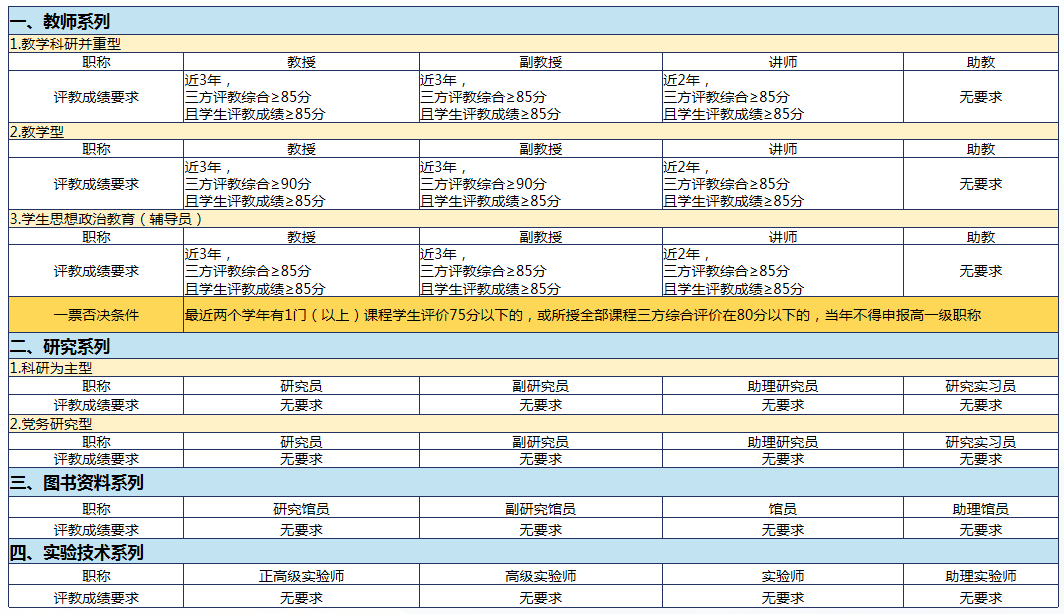
Task: Select the 助理馆员 title cell
Action: pos(980,509)
